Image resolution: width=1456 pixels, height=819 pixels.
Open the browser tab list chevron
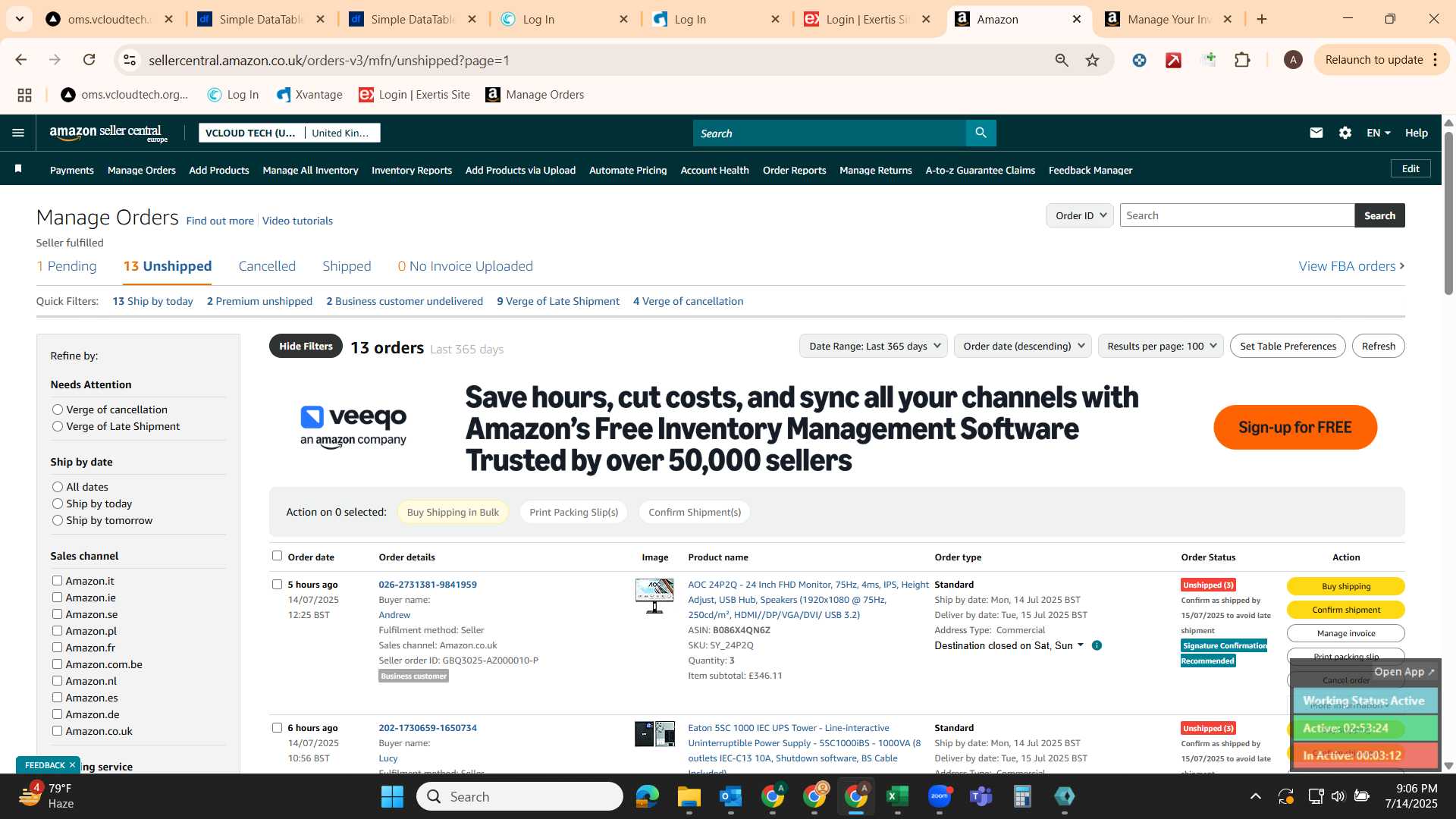(20, 19)
